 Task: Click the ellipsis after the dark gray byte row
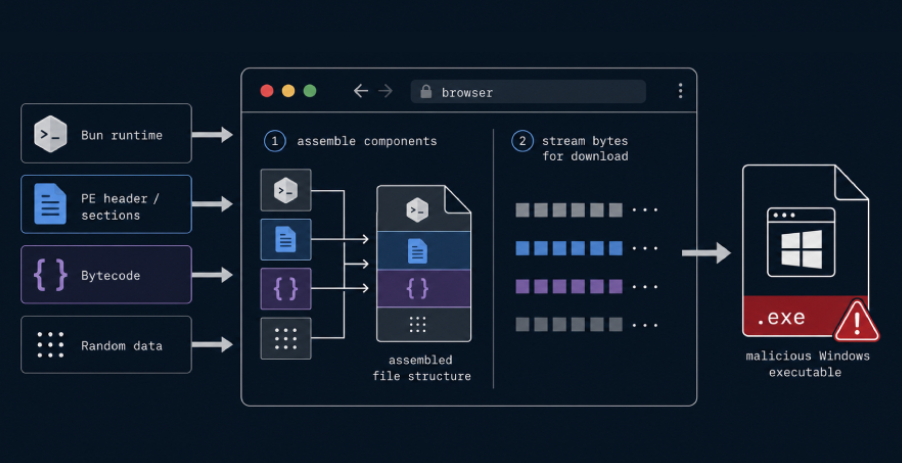645,325
